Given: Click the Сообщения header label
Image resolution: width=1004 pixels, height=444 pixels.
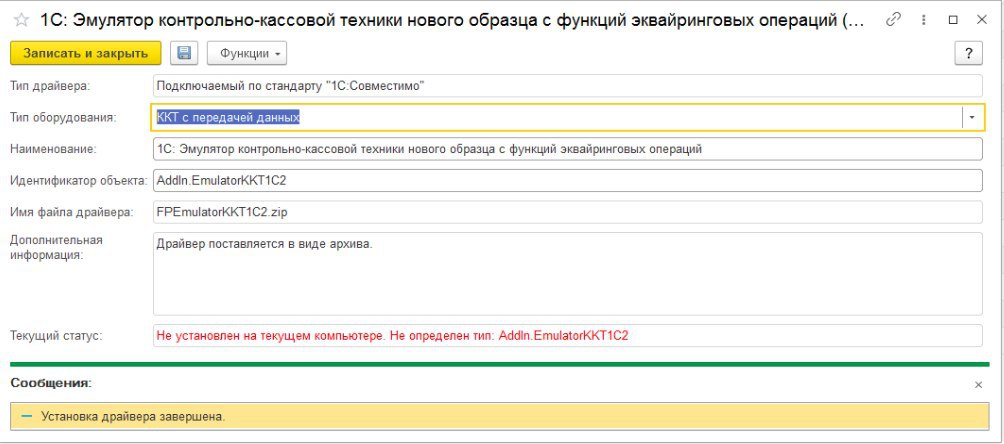Looking at the screenshot, I should click(51, 383).
